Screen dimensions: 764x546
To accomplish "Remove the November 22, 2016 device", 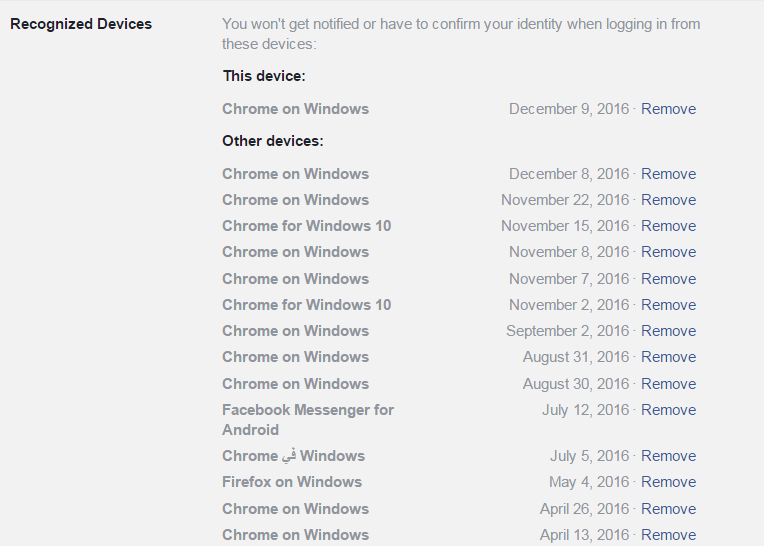I will (x=668, y=200).
